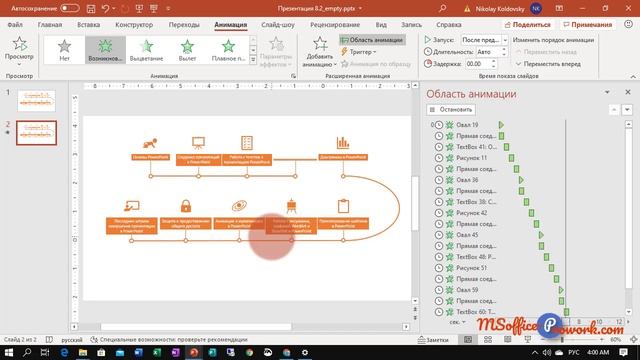Open the Рецензирование tab
The height and width of the screenshot is (360, 640).
(x=335, y=25)
